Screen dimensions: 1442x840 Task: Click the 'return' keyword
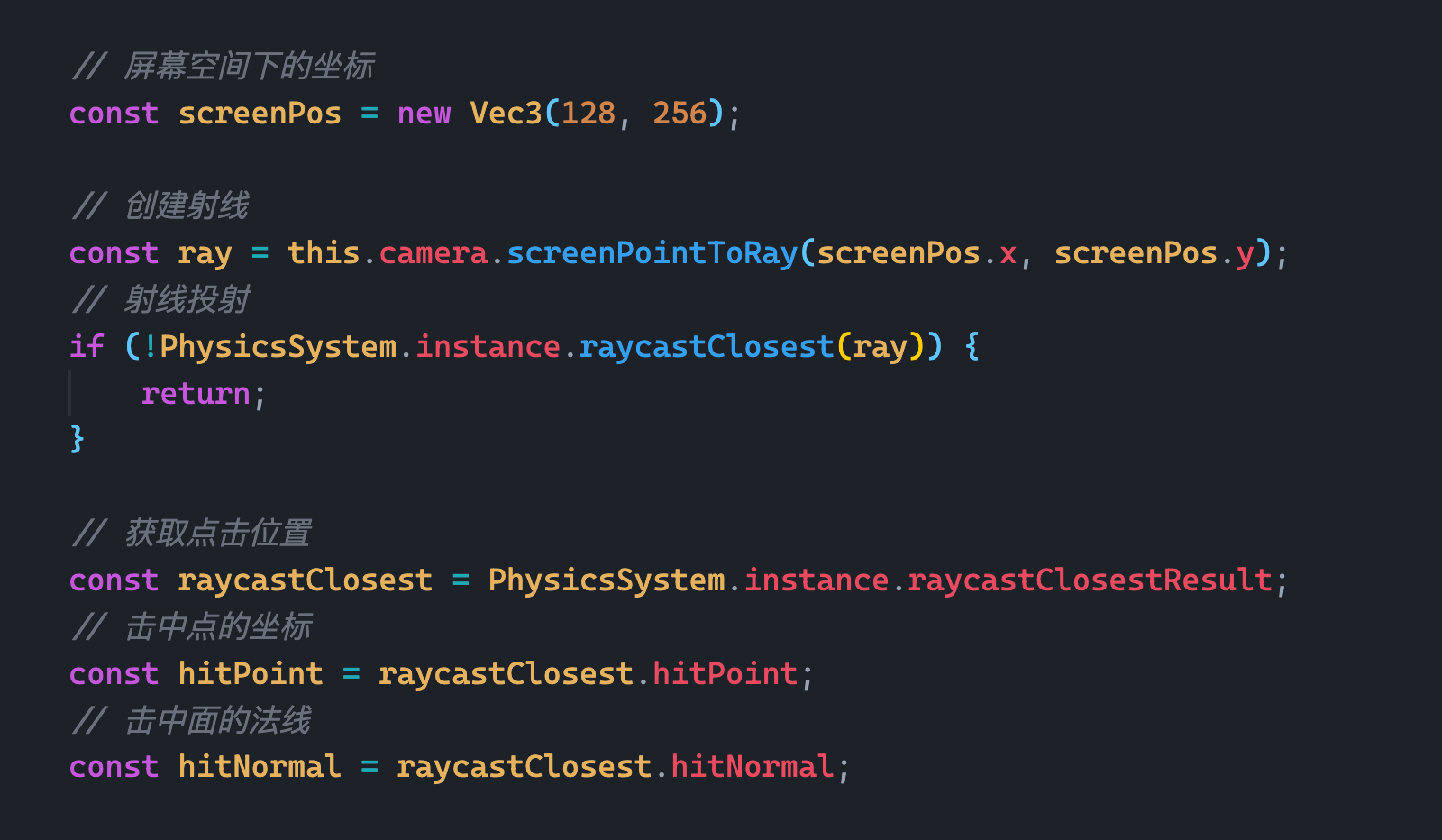click(x=196, y=394)
